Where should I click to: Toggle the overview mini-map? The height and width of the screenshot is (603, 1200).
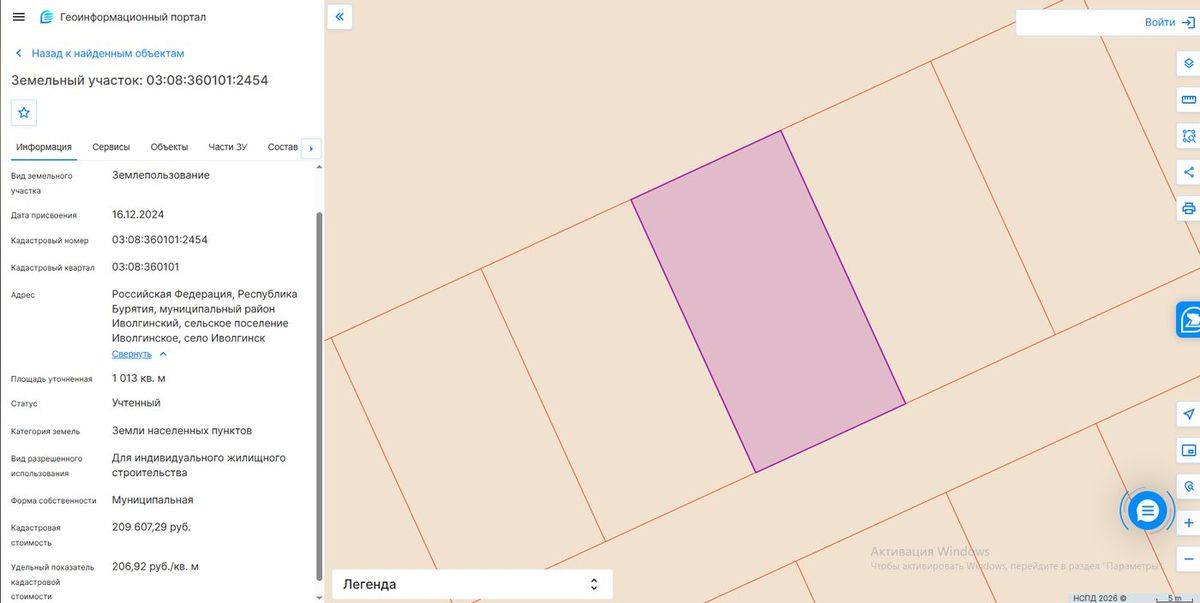[1189, 450]
